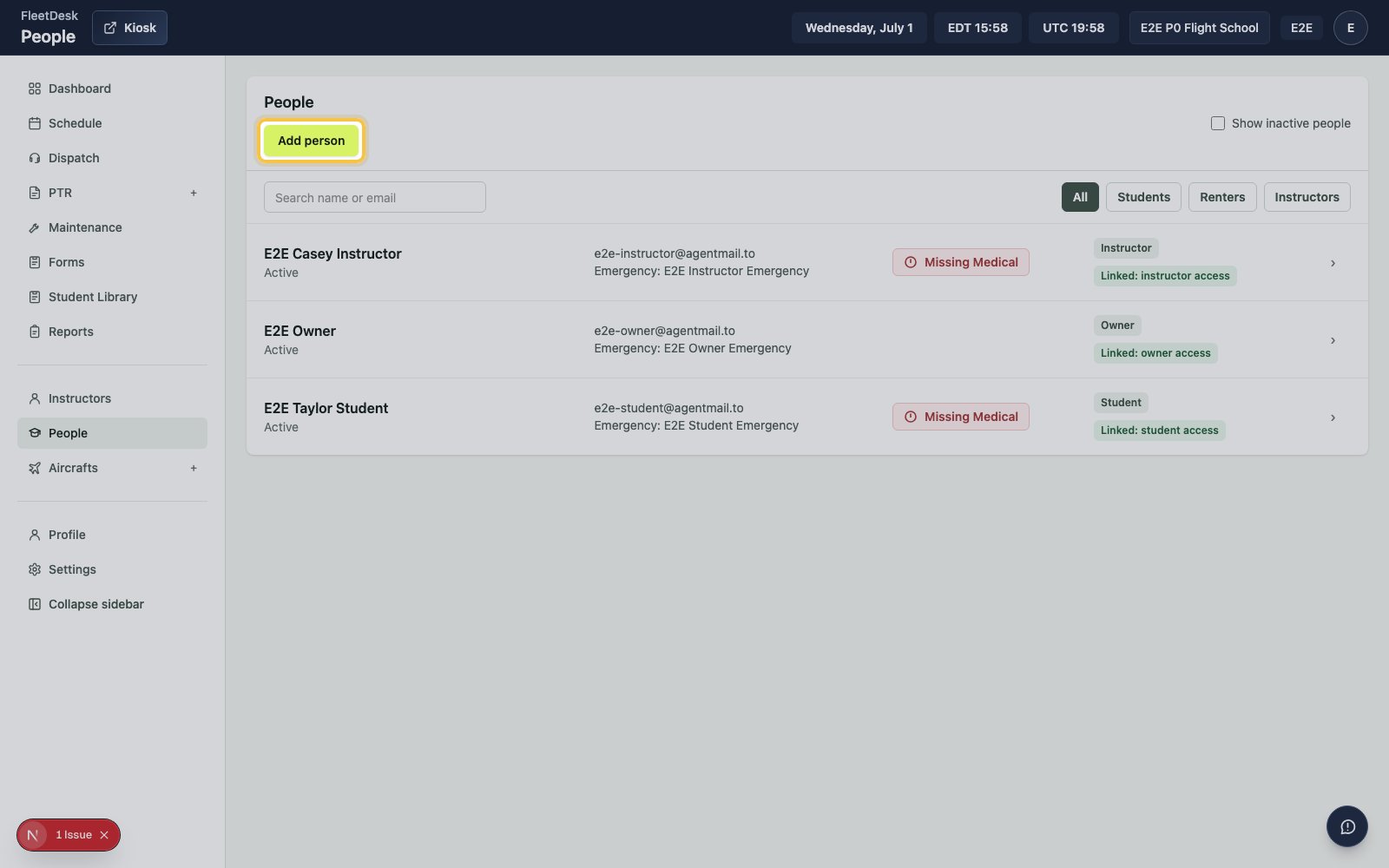The image size is (1389, 868).
Task: Click Taylor Student's Missing Medical text
Action: (x=971, y=417)
